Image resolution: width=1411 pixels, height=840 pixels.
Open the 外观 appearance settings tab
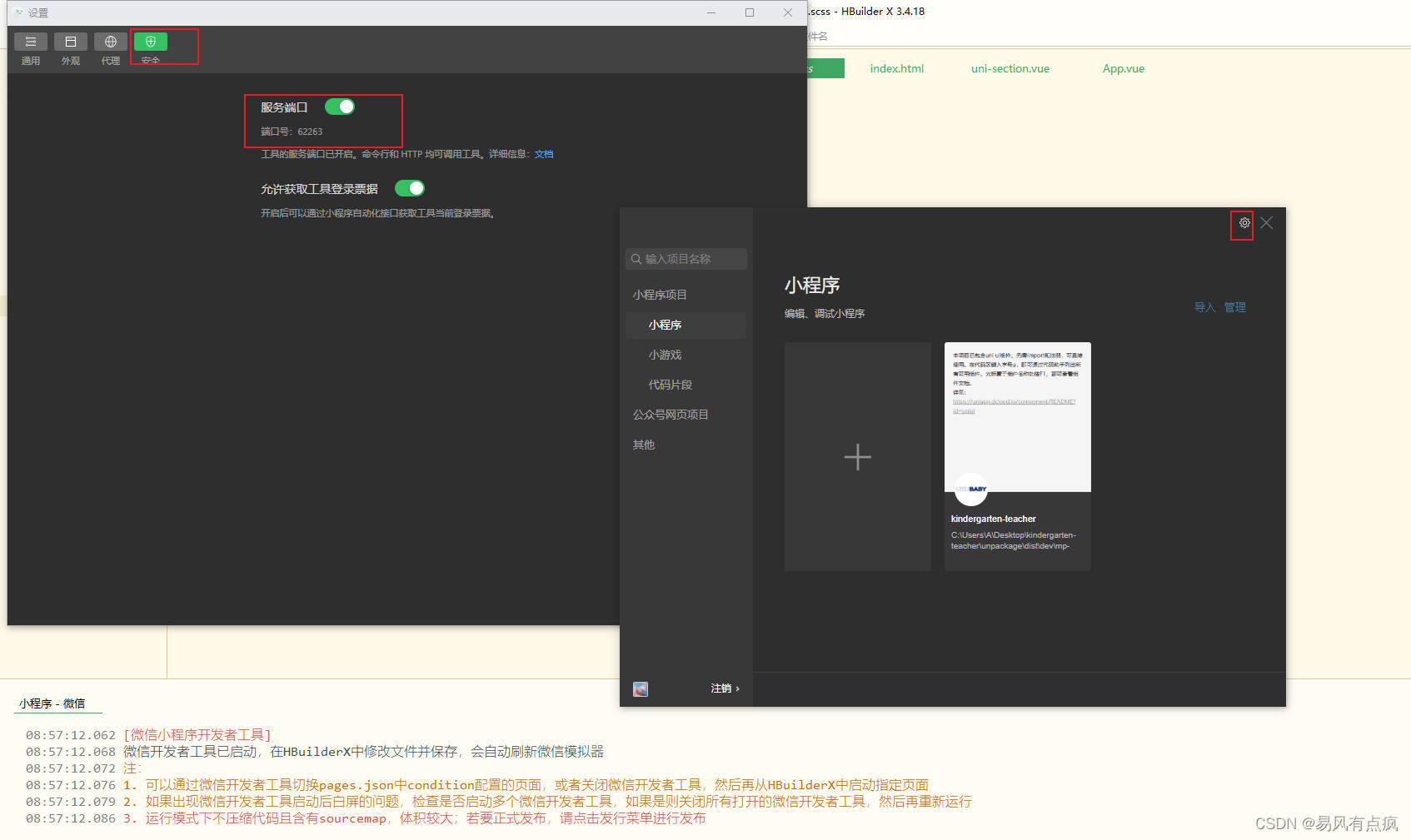tap(71, 49)
